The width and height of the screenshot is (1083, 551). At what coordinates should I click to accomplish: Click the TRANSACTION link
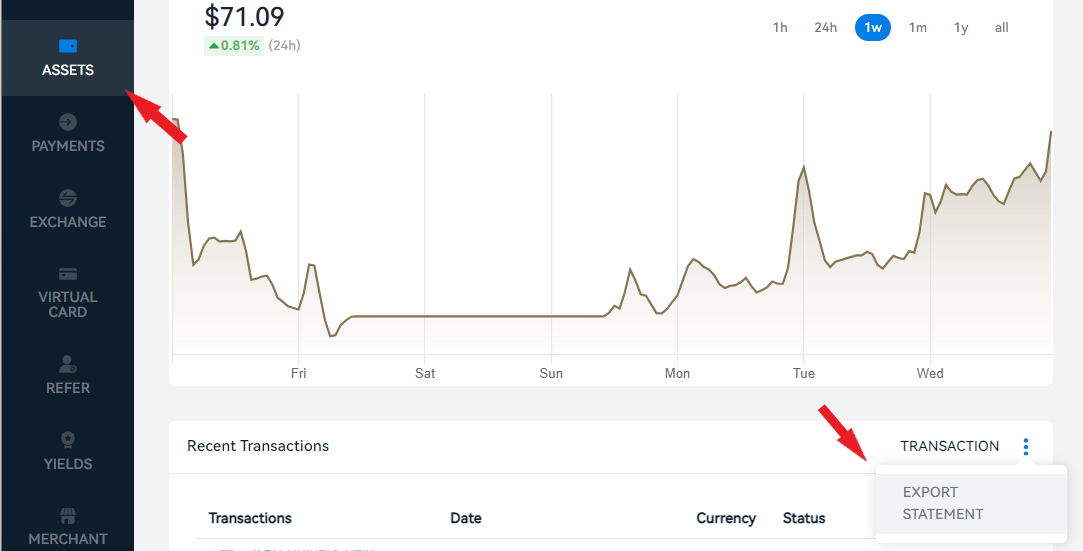click(x=950, y=446)
